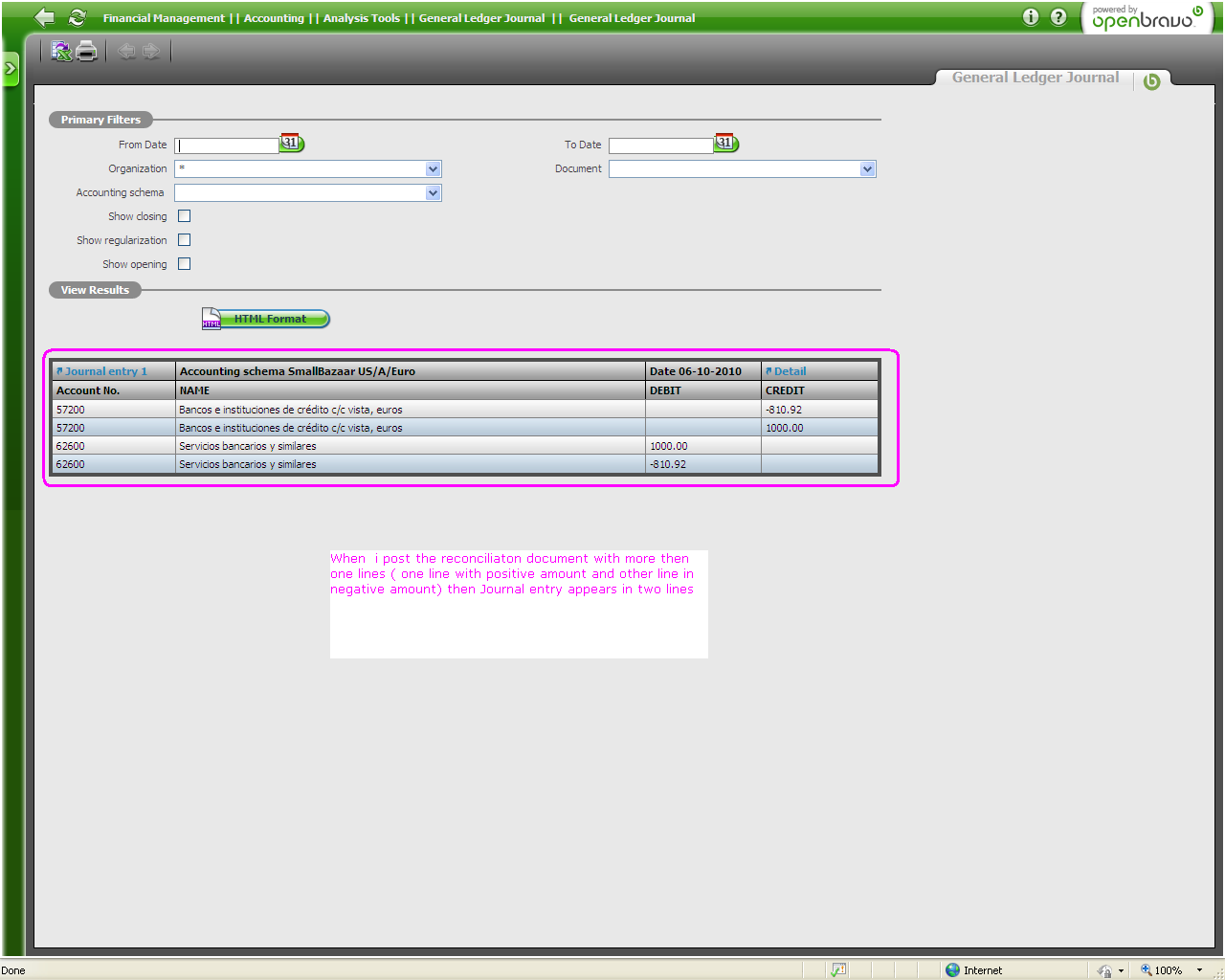Check the Show opening checkbox

point(185,264)
